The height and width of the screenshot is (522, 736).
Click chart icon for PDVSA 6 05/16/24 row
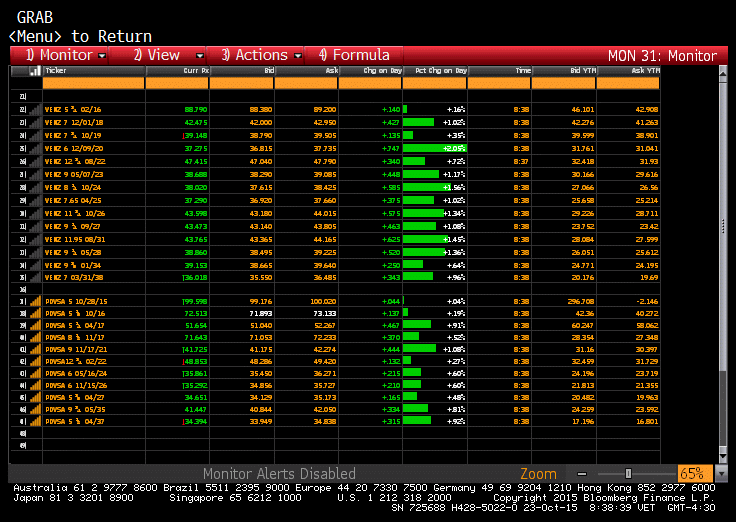pos(35,374)
